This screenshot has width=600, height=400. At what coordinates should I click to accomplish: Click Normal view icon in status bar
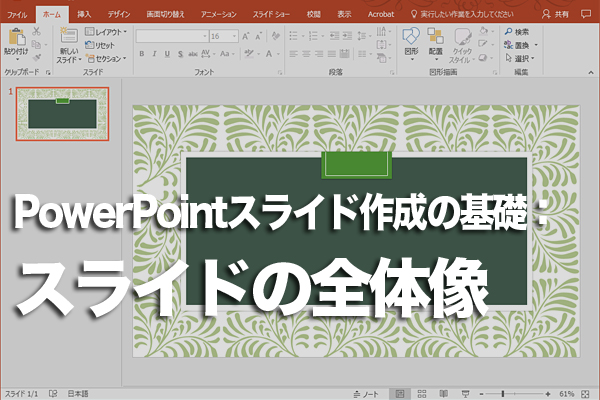(400, 393)
